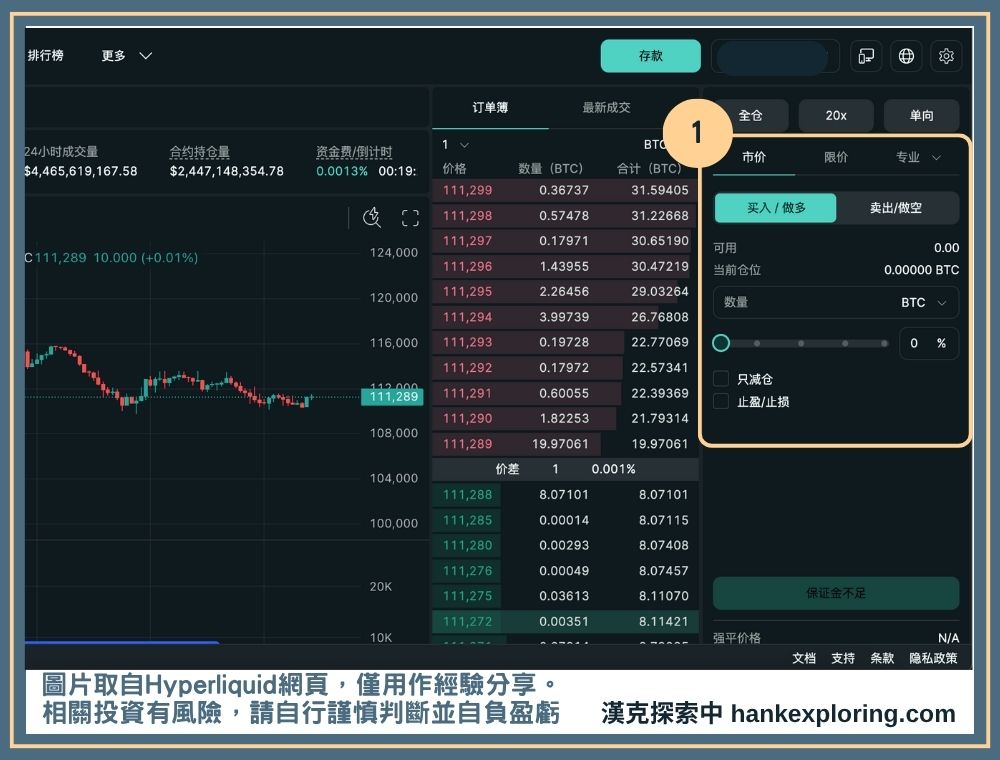Click the position size slider handle

721,343
